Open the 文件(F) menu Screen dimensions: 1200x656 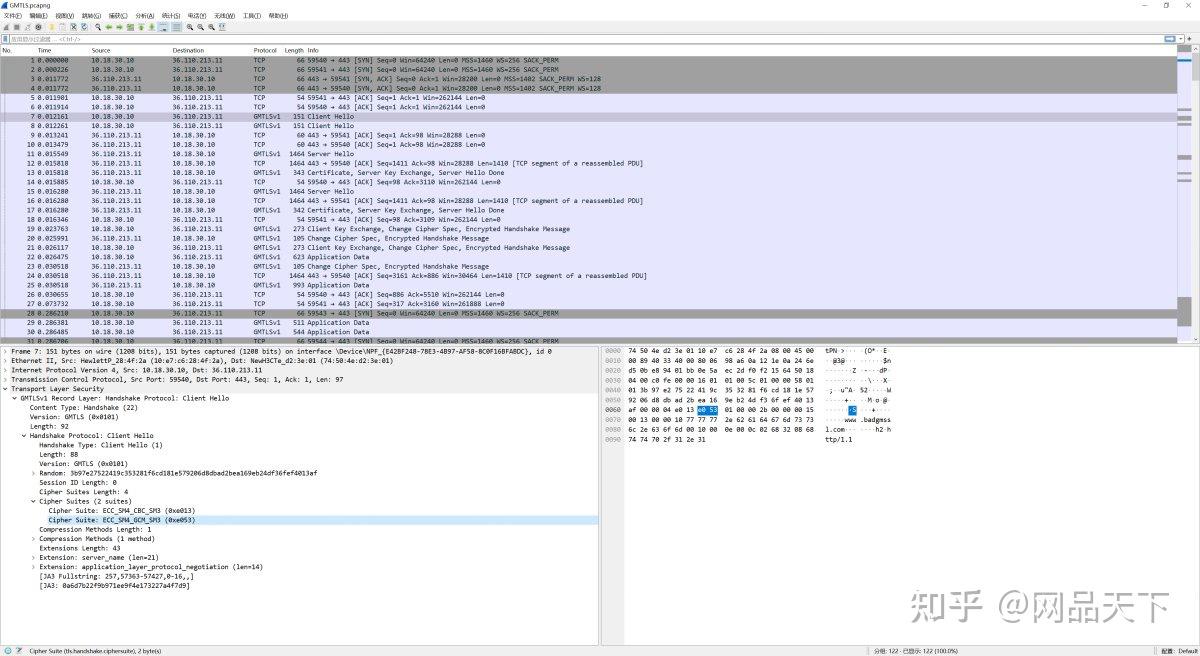(x=12, y=16)
